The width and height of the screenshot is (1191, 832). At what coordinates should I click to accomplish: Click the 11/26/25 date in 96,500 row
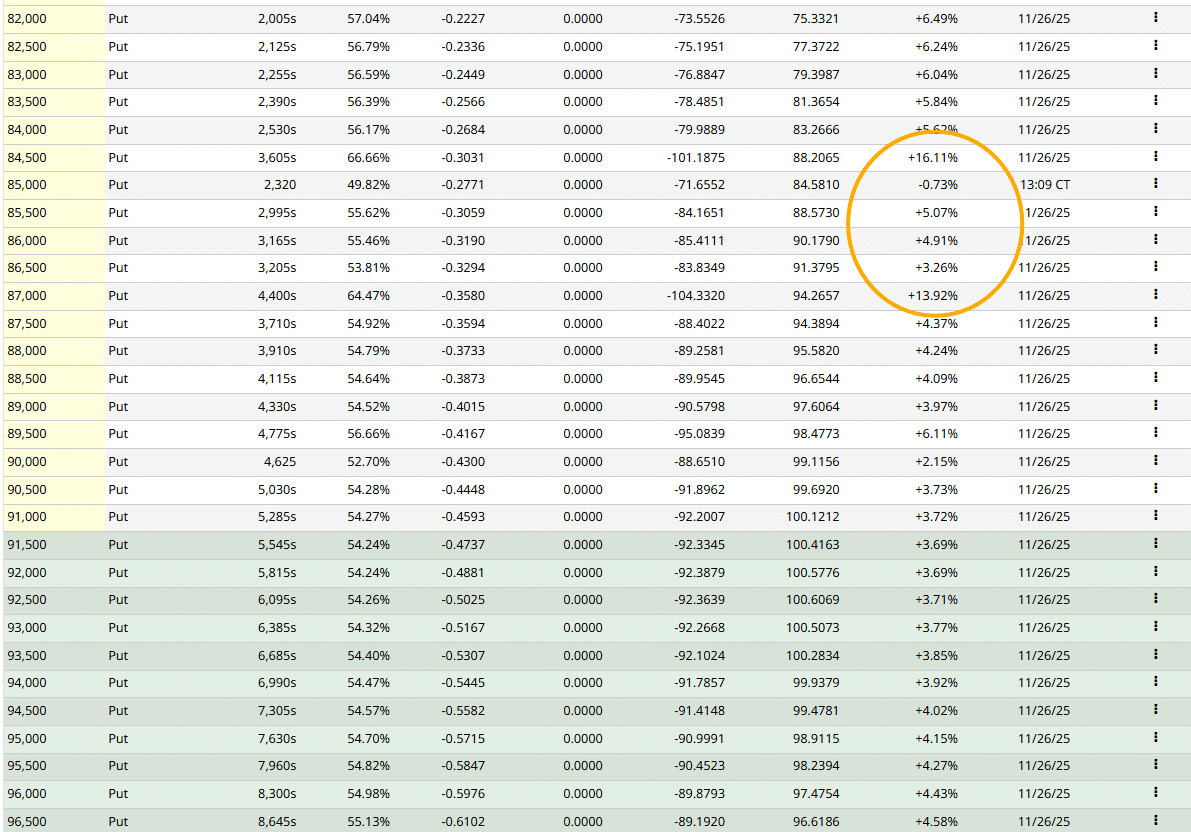[1044, 821]
